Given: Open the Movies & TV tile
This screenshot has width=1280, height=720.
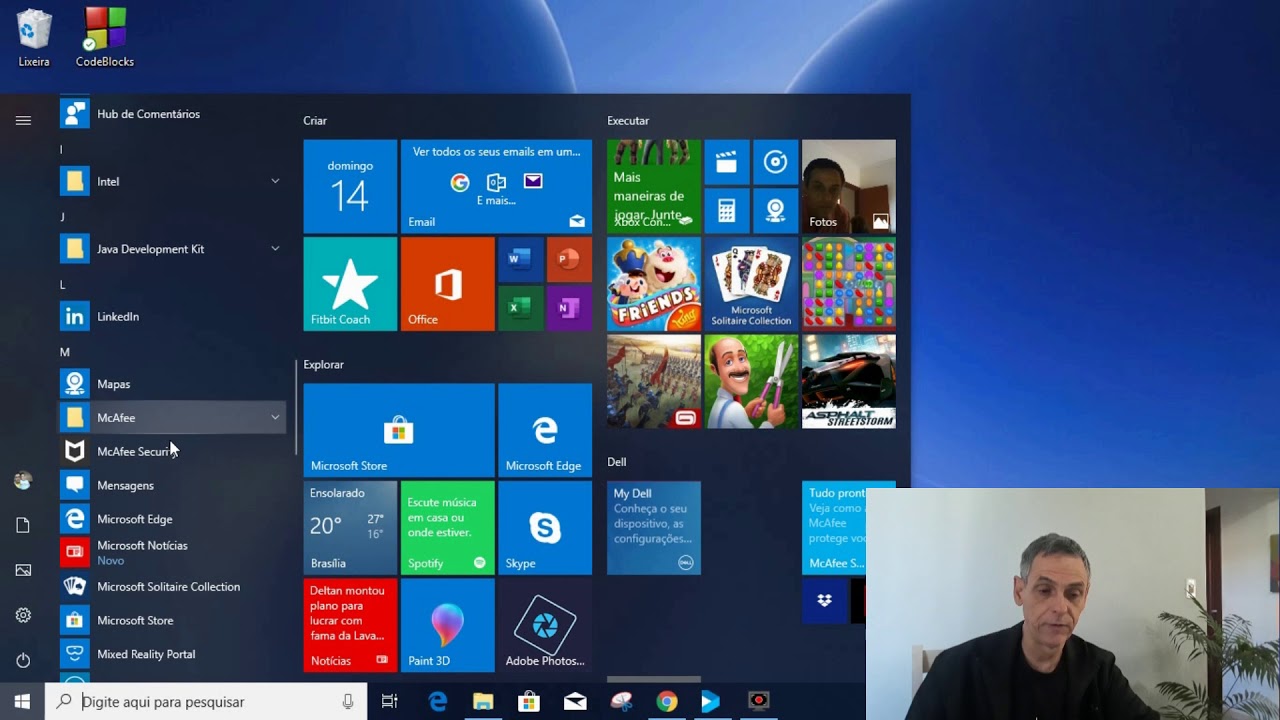Looking at the screenshot, I should tap(727, 162).
